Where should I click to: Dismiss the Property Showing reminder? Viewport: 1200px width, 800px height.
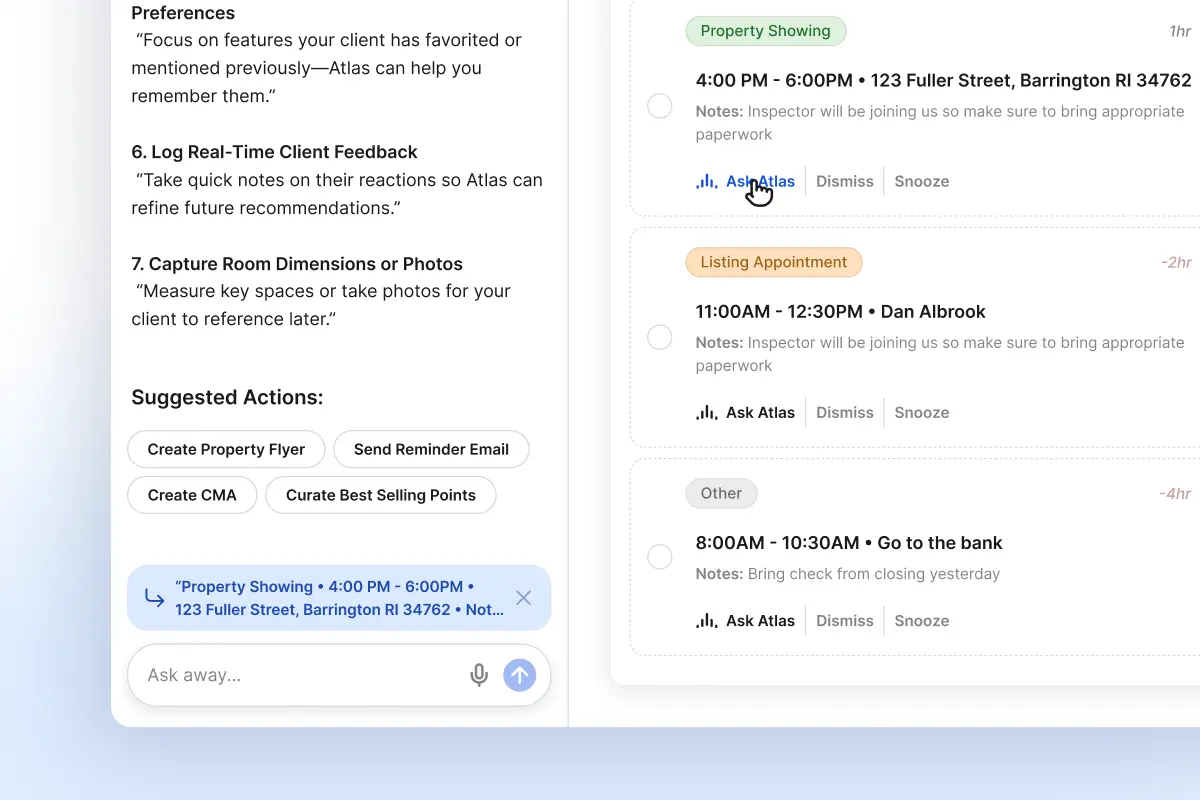tap(844, 181)
